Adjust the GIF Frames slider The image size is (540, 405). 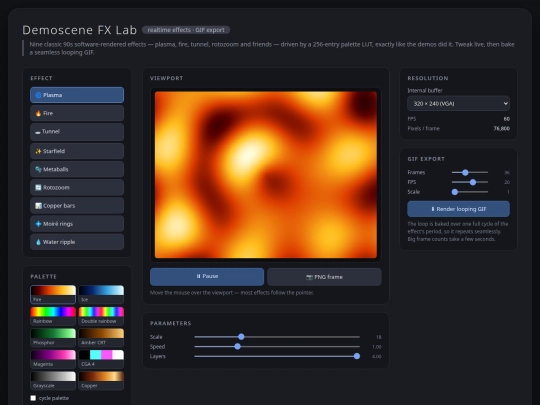470,173
